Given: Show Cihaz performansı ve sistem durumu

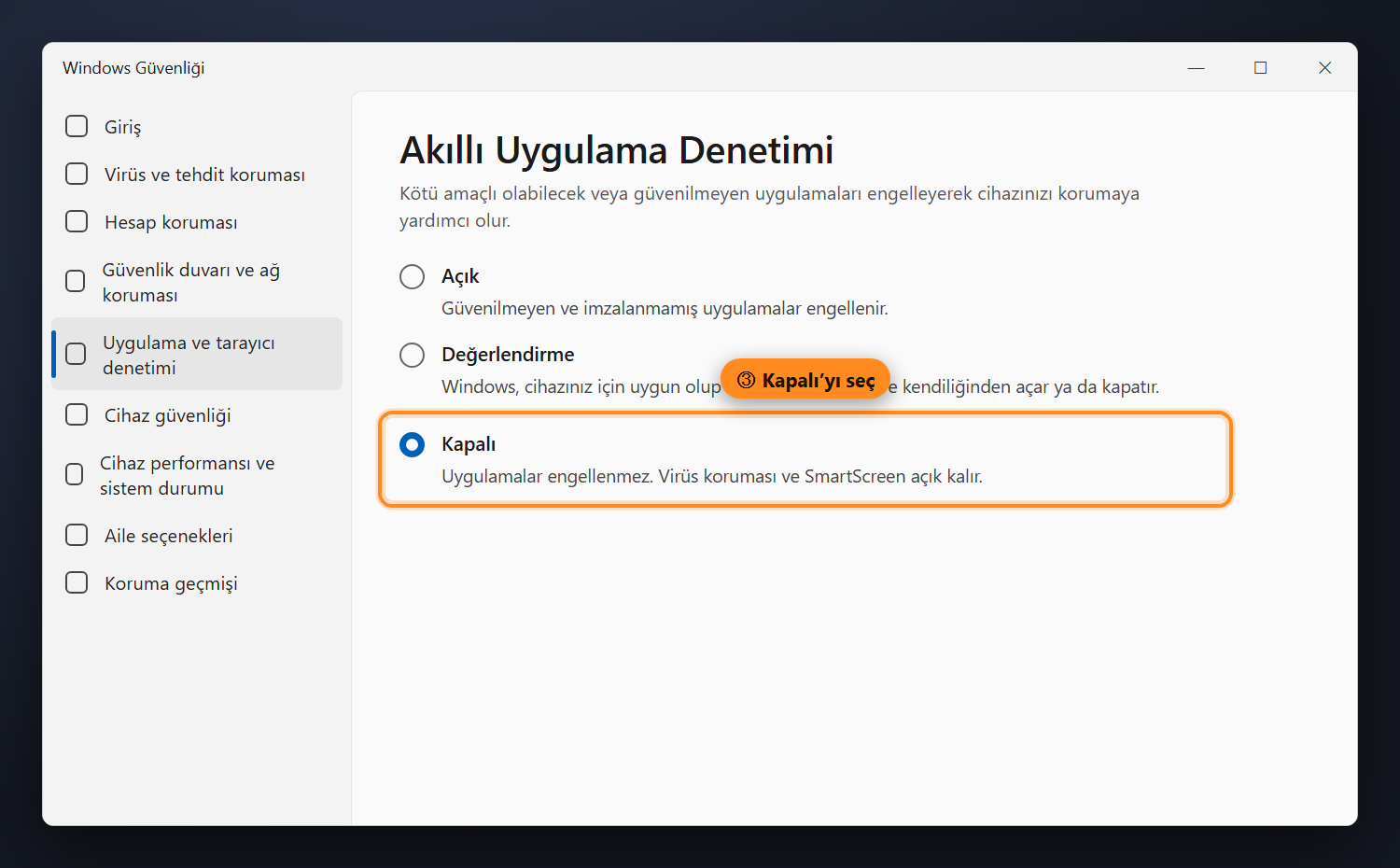Looking at the screenshot, I should 197,475.
